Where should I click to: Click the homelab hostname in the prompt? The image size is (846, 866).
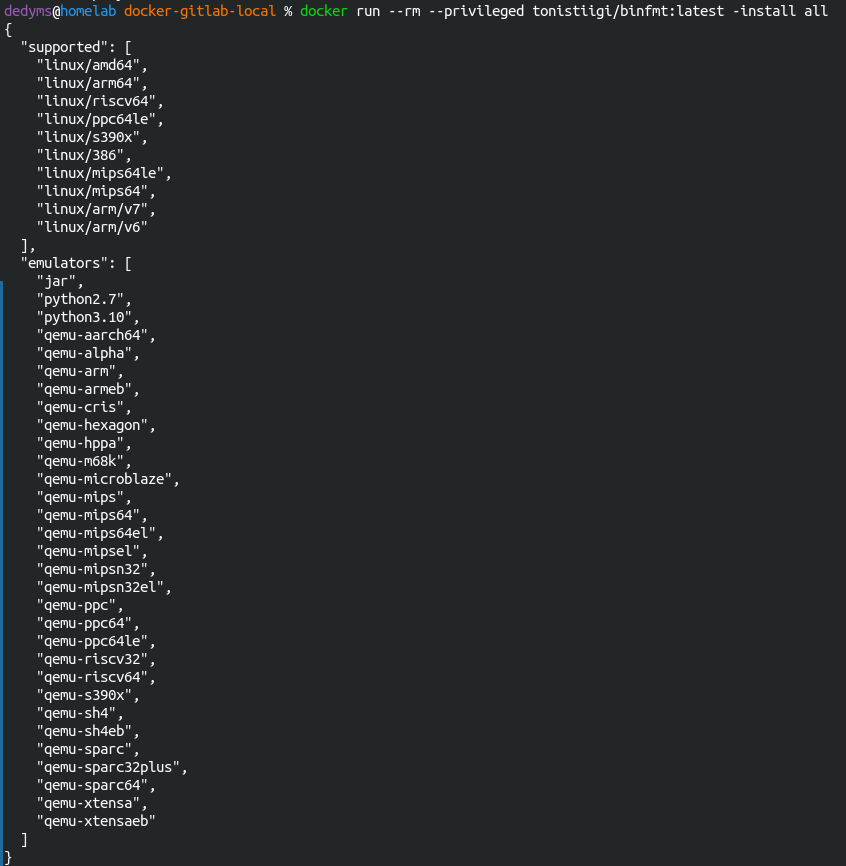89,11
